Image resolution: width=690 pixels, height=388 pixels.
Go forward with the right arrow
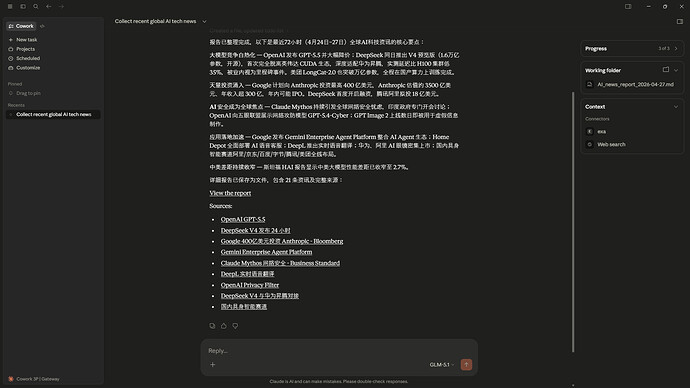pyautogui.click(x=61, y=7)
